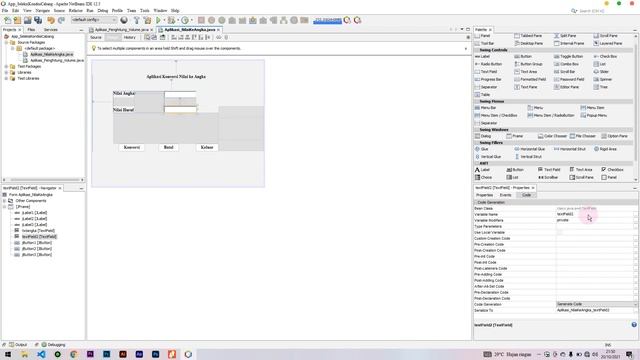Select the Table palette item
The image size is (640, 360).
pyautogui.click(x=482, y=94)
